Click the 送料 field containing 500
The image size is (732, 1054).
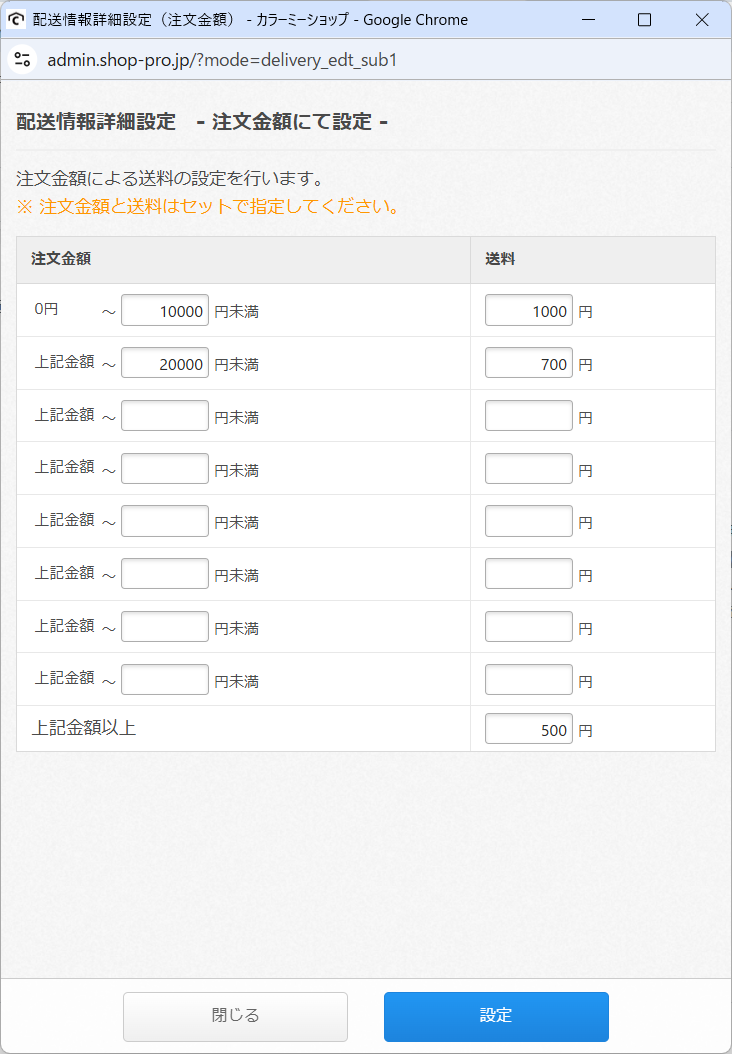528,729
